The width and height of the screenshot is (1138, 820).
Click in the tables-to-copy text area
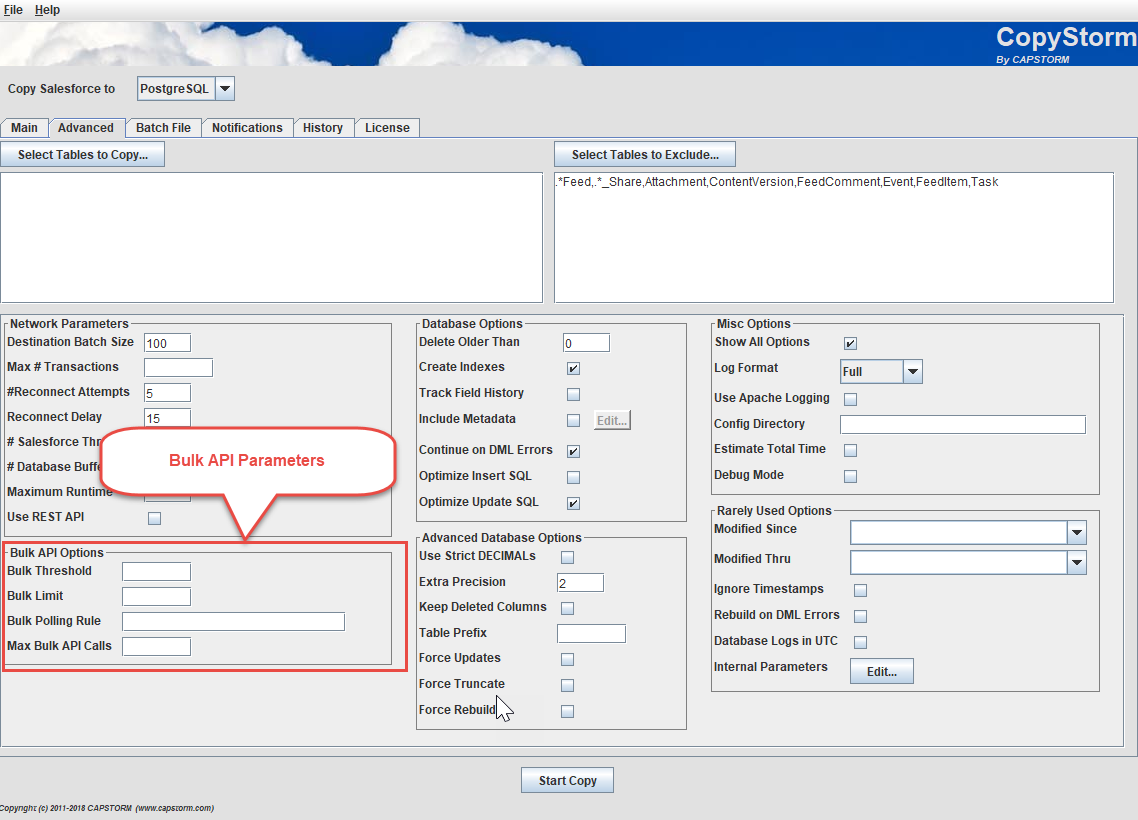coord(271,237)
